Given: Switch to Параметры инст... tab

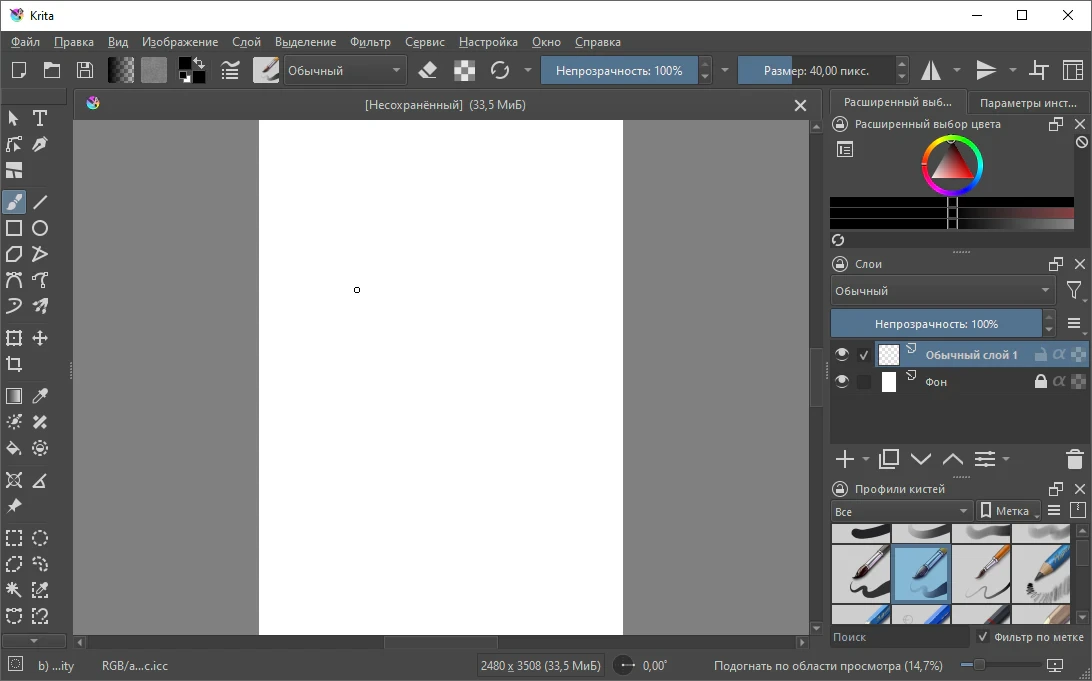Looking at the screenshot, I should pyautogui.click(x=1028, y=102).
